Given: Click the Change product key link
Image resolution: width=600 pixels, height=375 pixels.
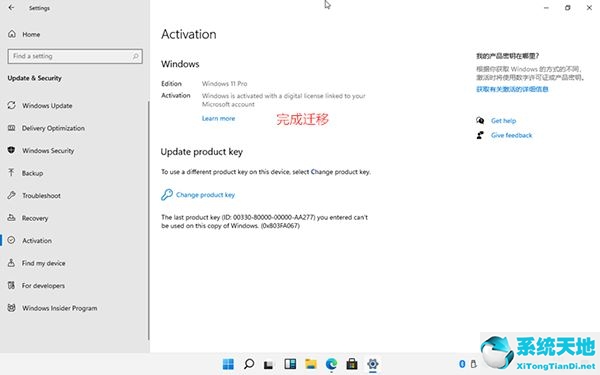Looking at the screenshot, I should 205,195.
